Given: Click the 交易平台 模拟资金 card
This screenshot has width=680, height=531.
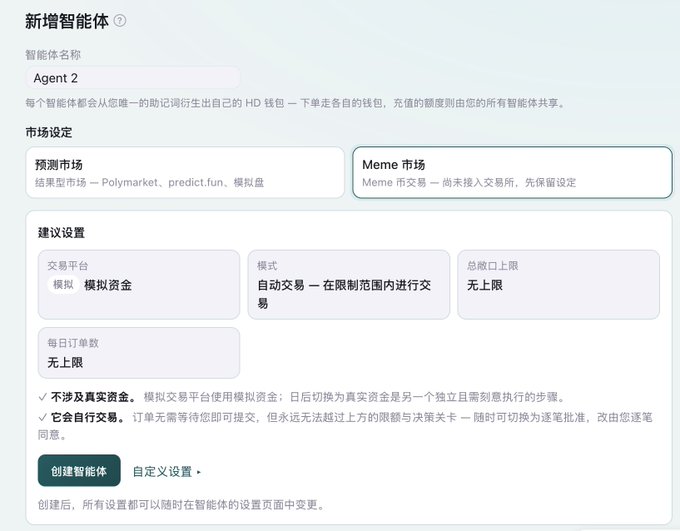Looking at the screenshot, I should click(139, 285).
